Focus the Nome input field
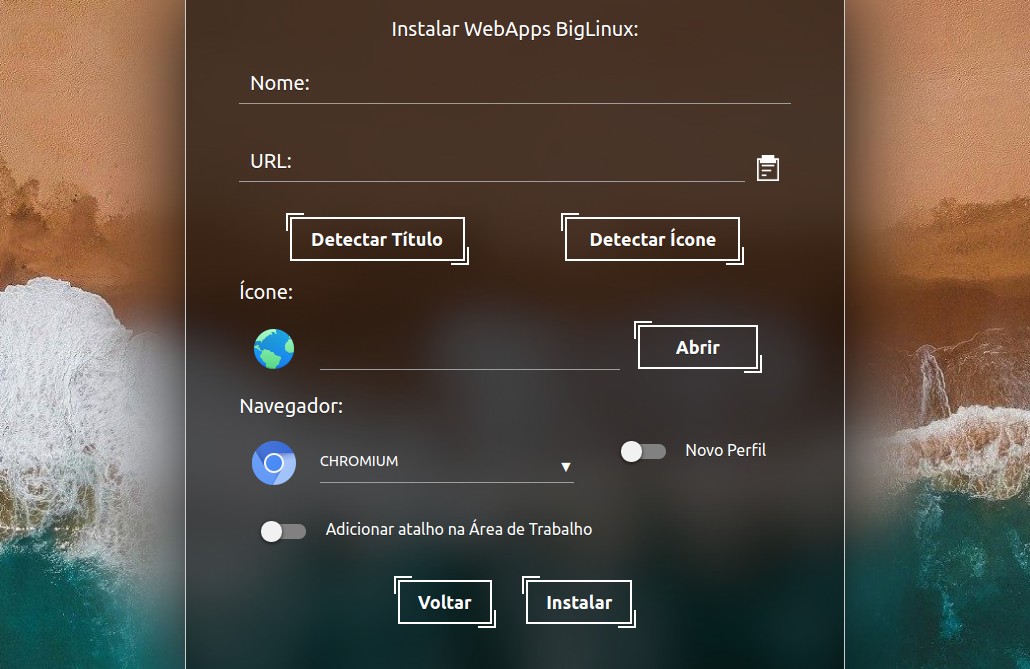The image size is (1030, 669). [514, 84]
